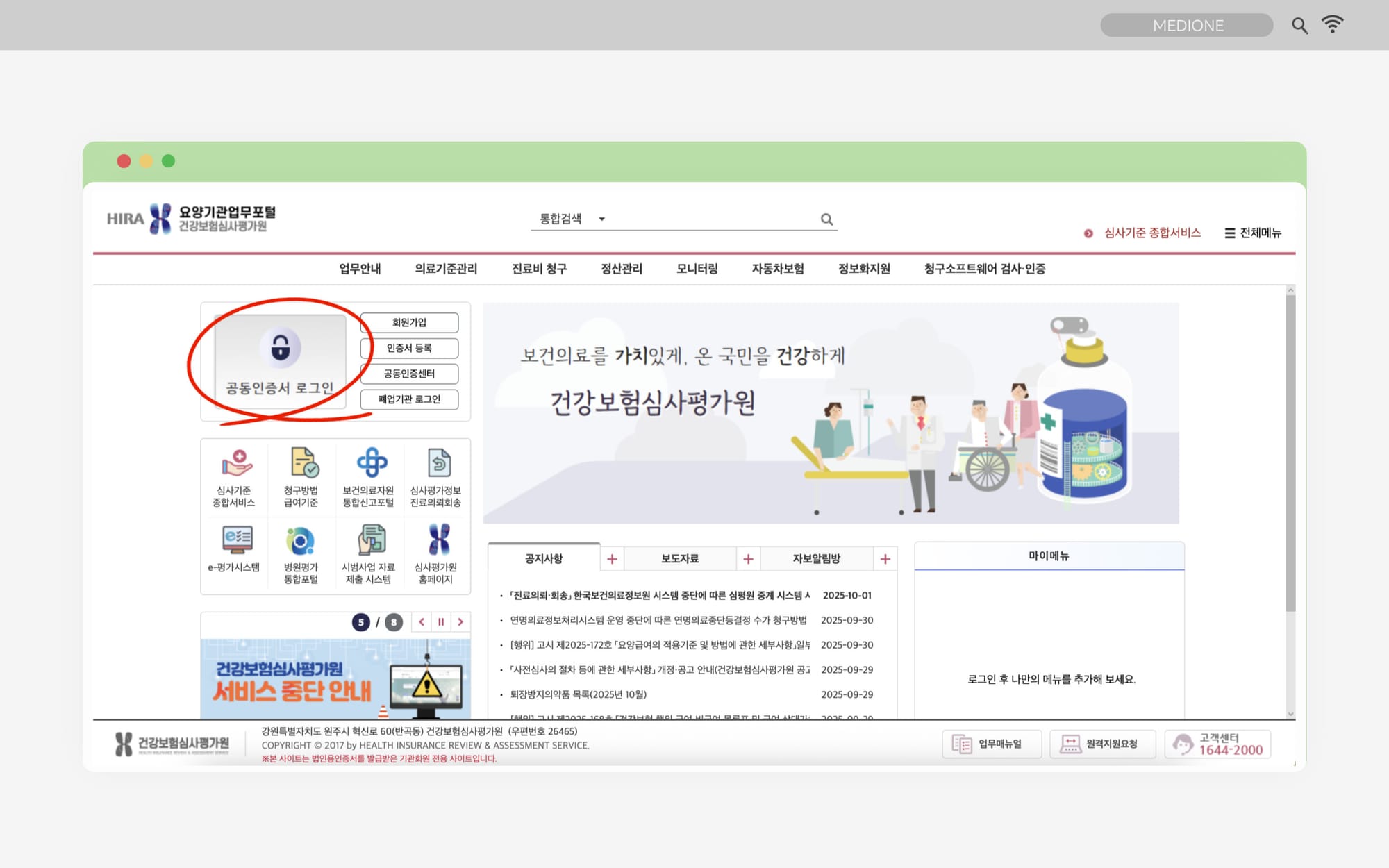Click the 원격지원요청 button
Screen dimensions: 1389x868
pos(1102,744)
